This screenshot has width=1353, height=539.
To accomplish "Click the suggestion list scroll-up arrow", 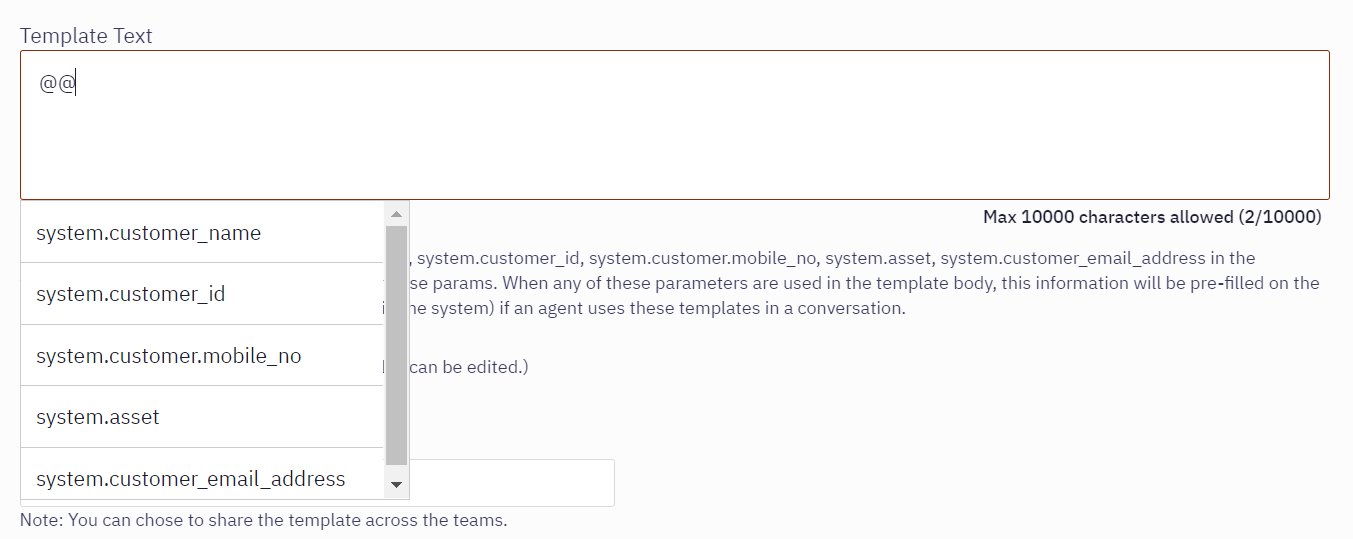I will (396, 214).
